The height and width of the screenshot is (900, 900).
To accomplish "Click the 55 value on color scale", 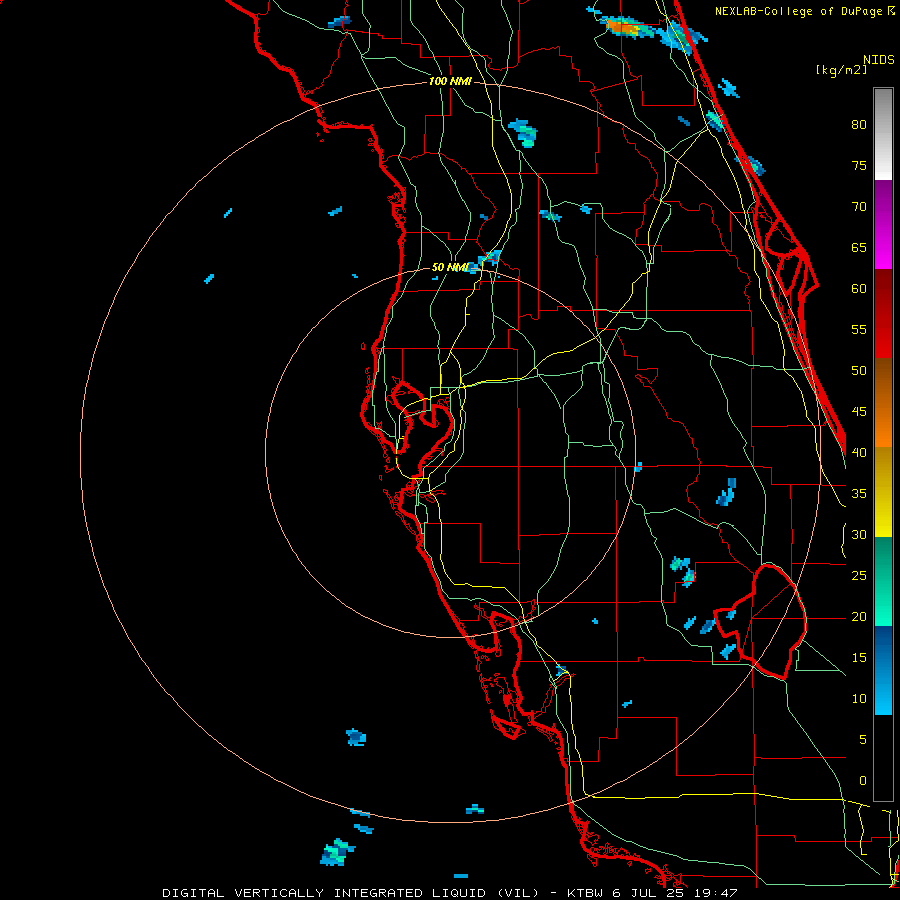I will click(859, 329).
